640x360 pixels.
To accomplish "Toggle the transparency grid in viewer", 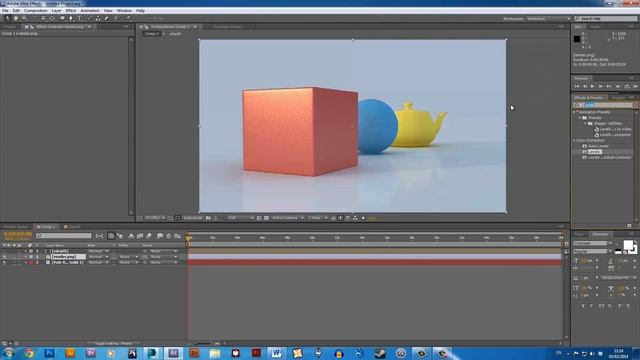I will 267,218.
